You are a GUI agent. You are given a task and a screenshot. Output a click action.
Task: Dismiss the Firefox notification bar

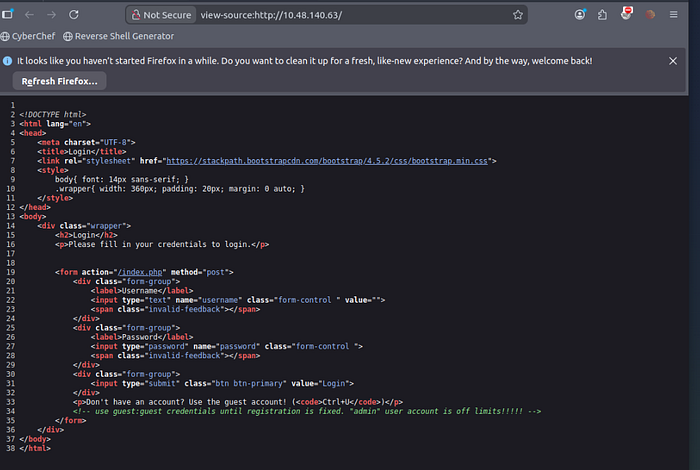click(x=673, y=61)
